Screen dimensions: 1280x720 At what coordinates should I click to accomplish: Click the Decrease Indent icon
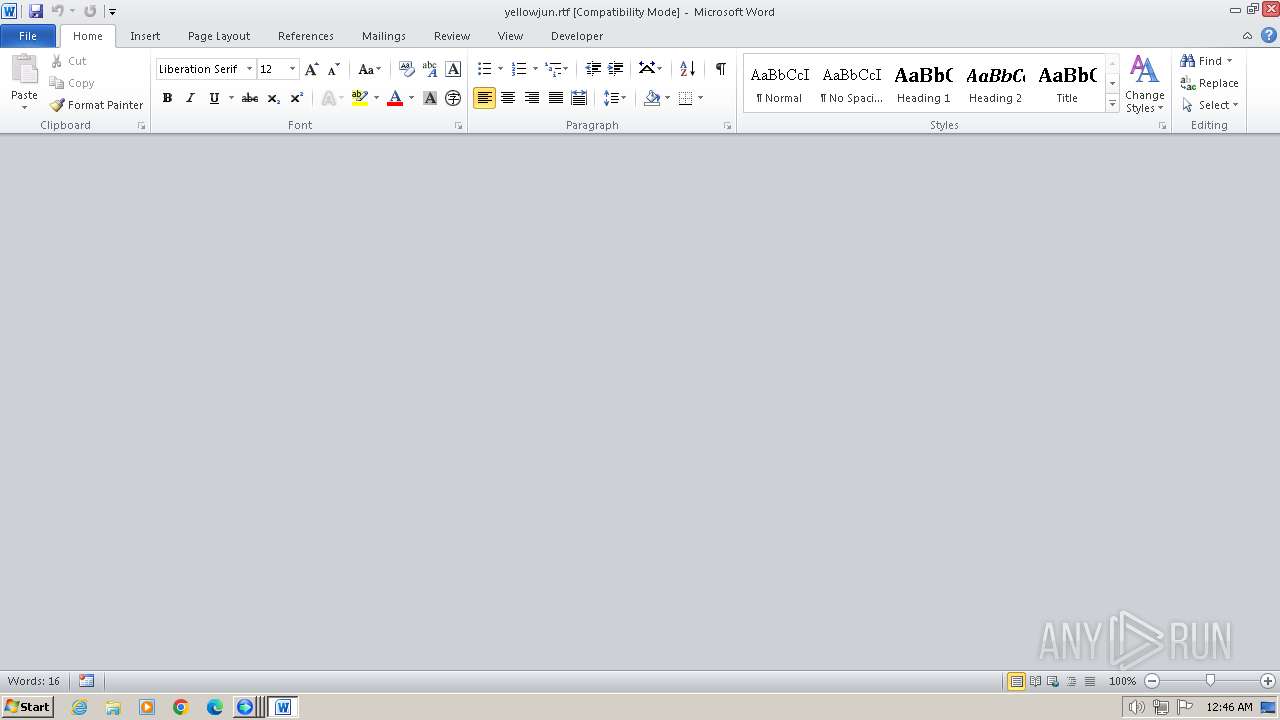coord(593,69)
